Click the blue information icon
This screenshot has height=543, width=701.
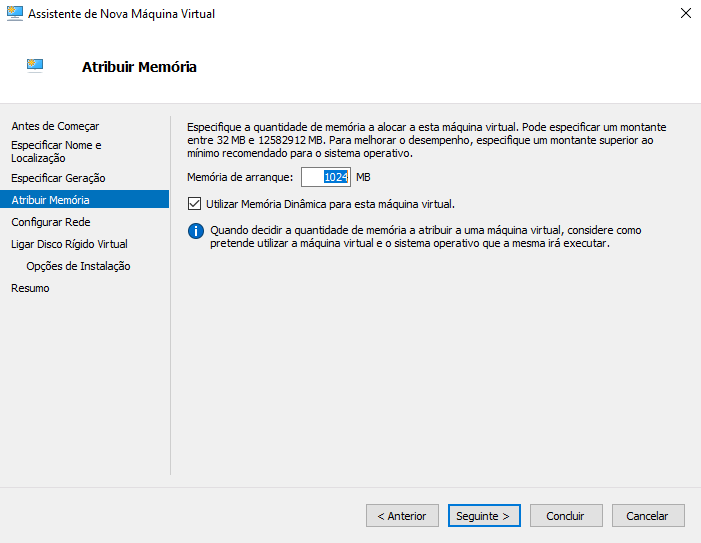point(196,231)
